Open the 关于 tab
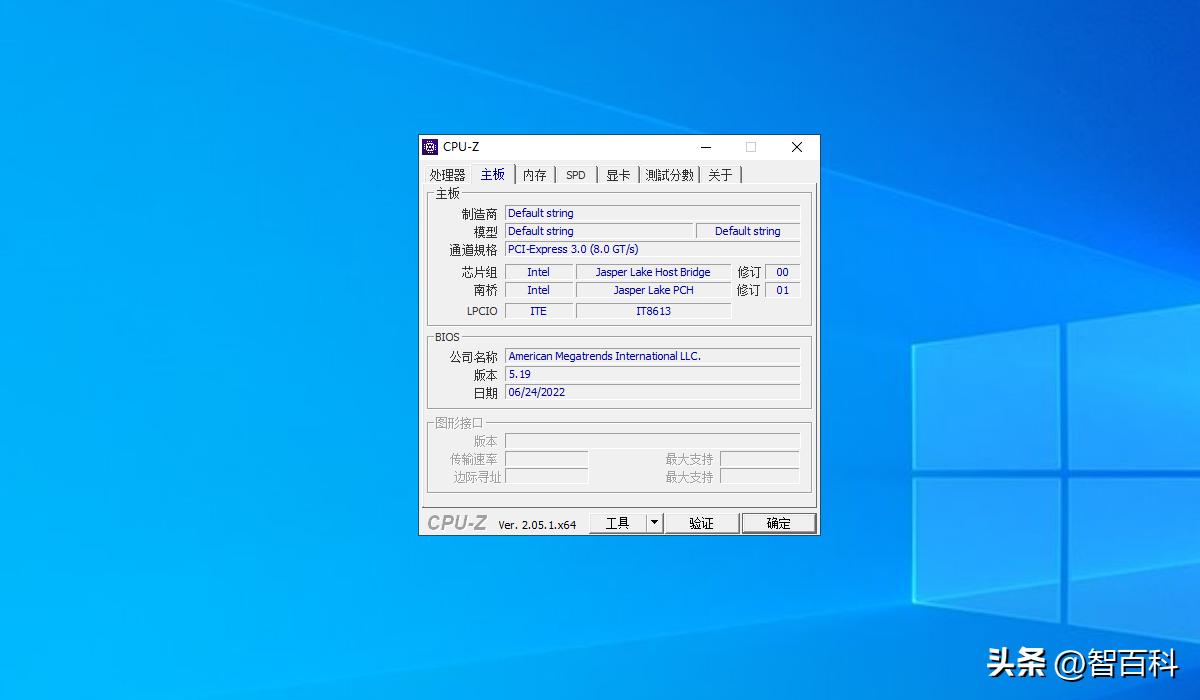The image size is (1200, 700). click(x=719, y=174)
